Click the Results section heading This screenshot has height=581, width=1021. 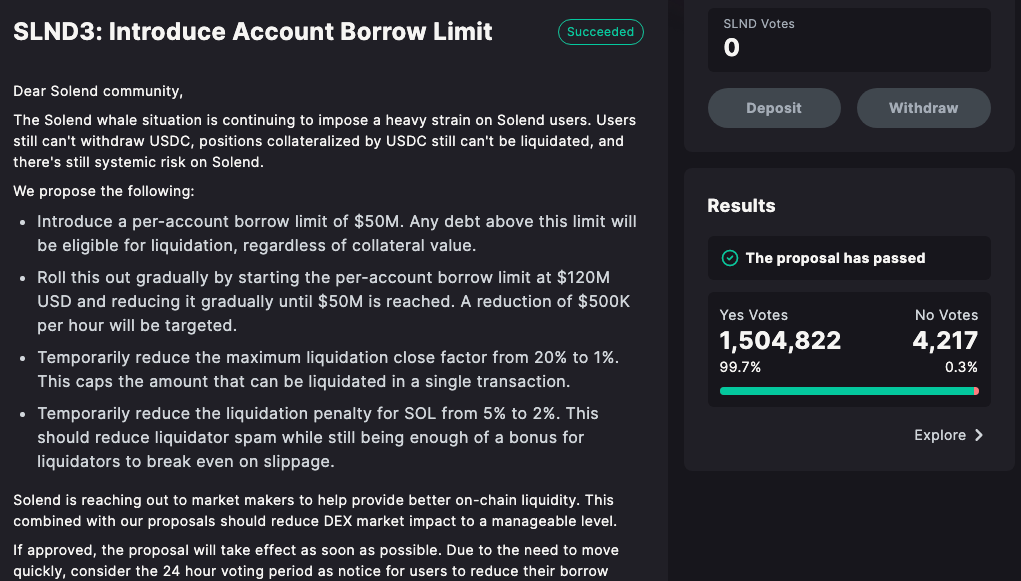741,206
